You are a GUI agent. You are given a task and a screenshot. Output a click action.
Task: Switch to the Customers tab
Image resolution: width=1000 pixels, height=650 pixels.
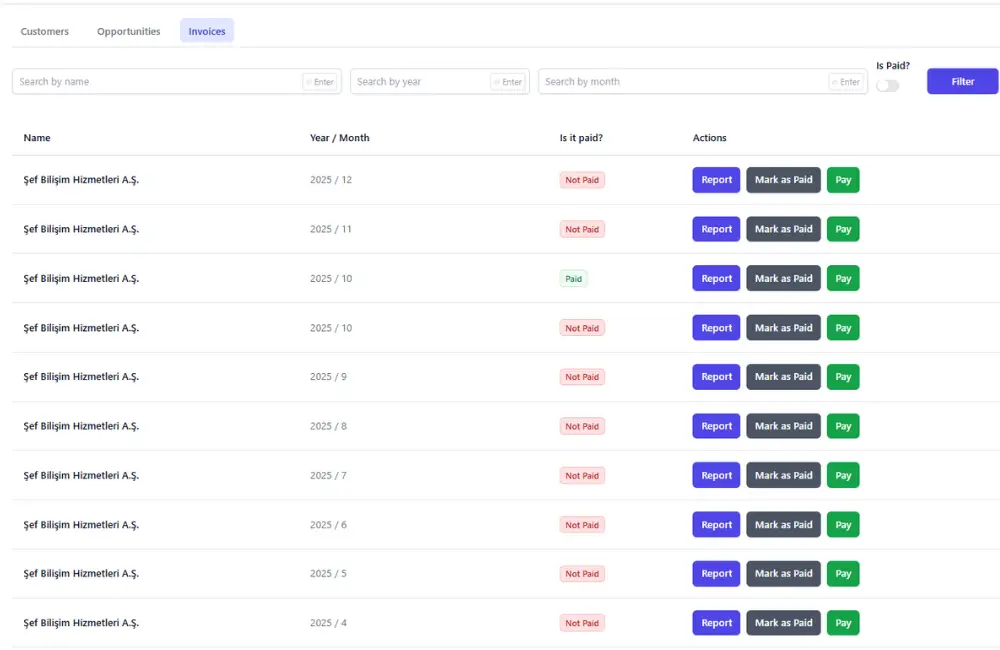(x=44, y=31)
